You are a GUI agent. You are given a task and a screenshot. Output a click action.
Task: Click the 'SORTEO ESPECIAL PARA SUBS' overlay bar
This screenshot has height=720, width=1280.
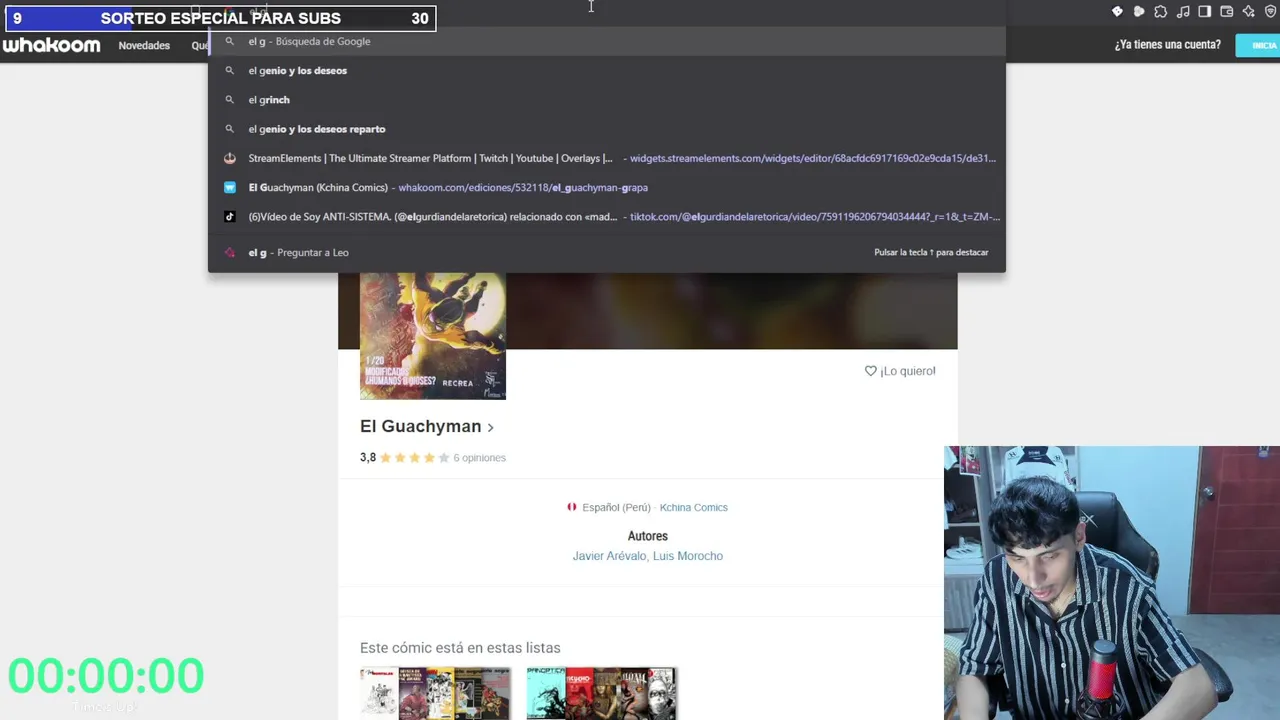coord(219,18)
